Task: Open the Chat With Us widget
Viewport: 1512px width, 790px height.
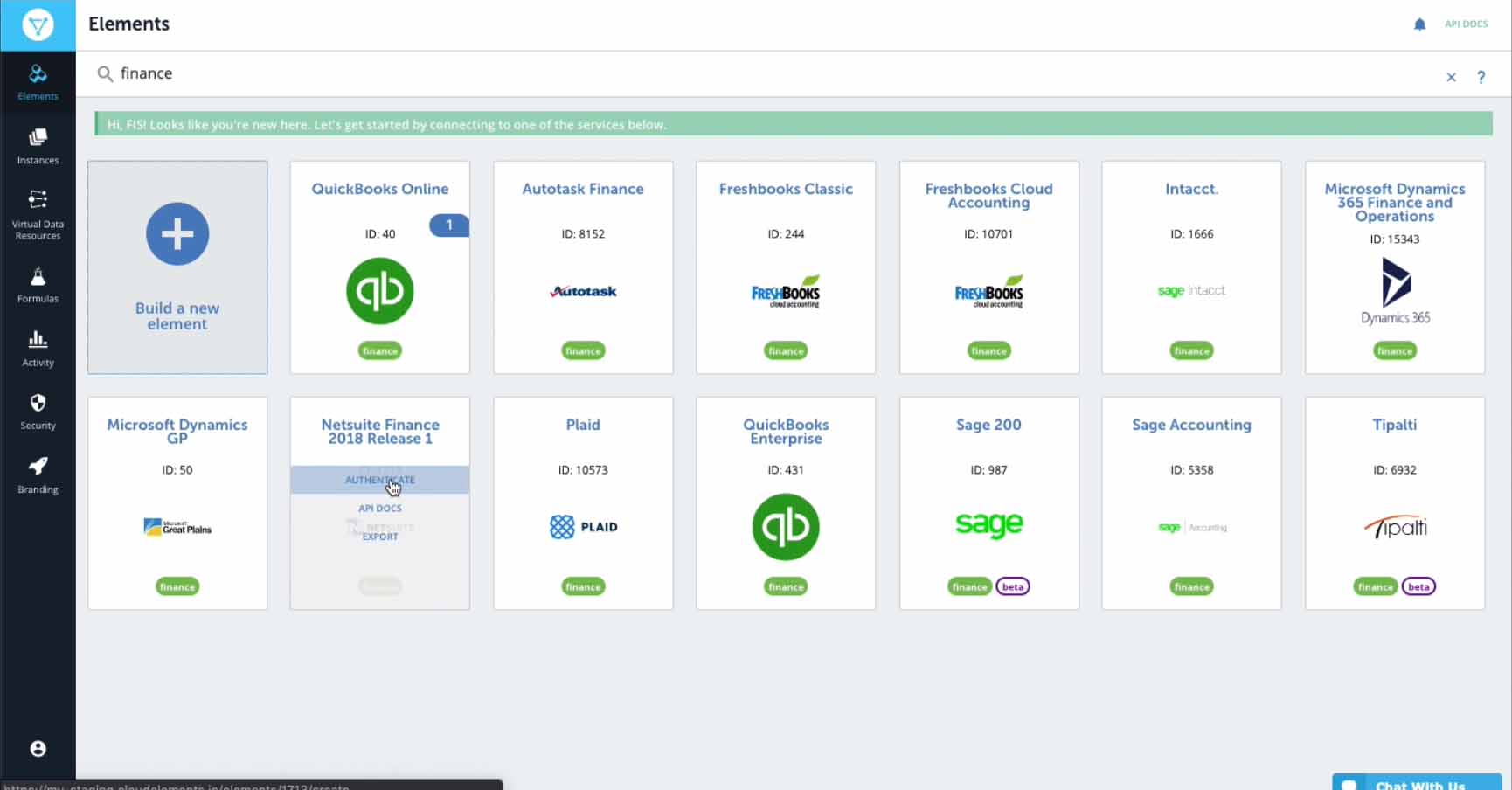Action: 1417,782
